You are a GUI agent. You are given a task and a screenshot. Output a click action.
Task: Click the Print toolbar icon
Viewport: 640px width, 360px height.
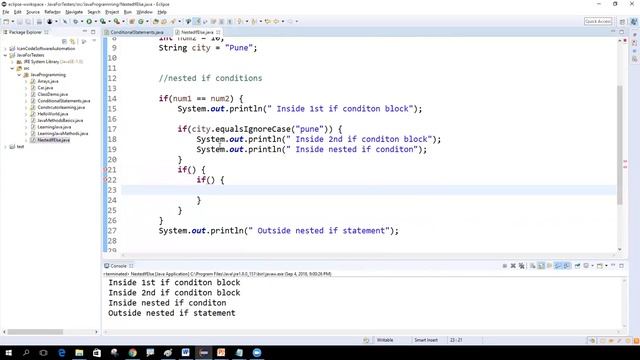click(x=39, y=21)
